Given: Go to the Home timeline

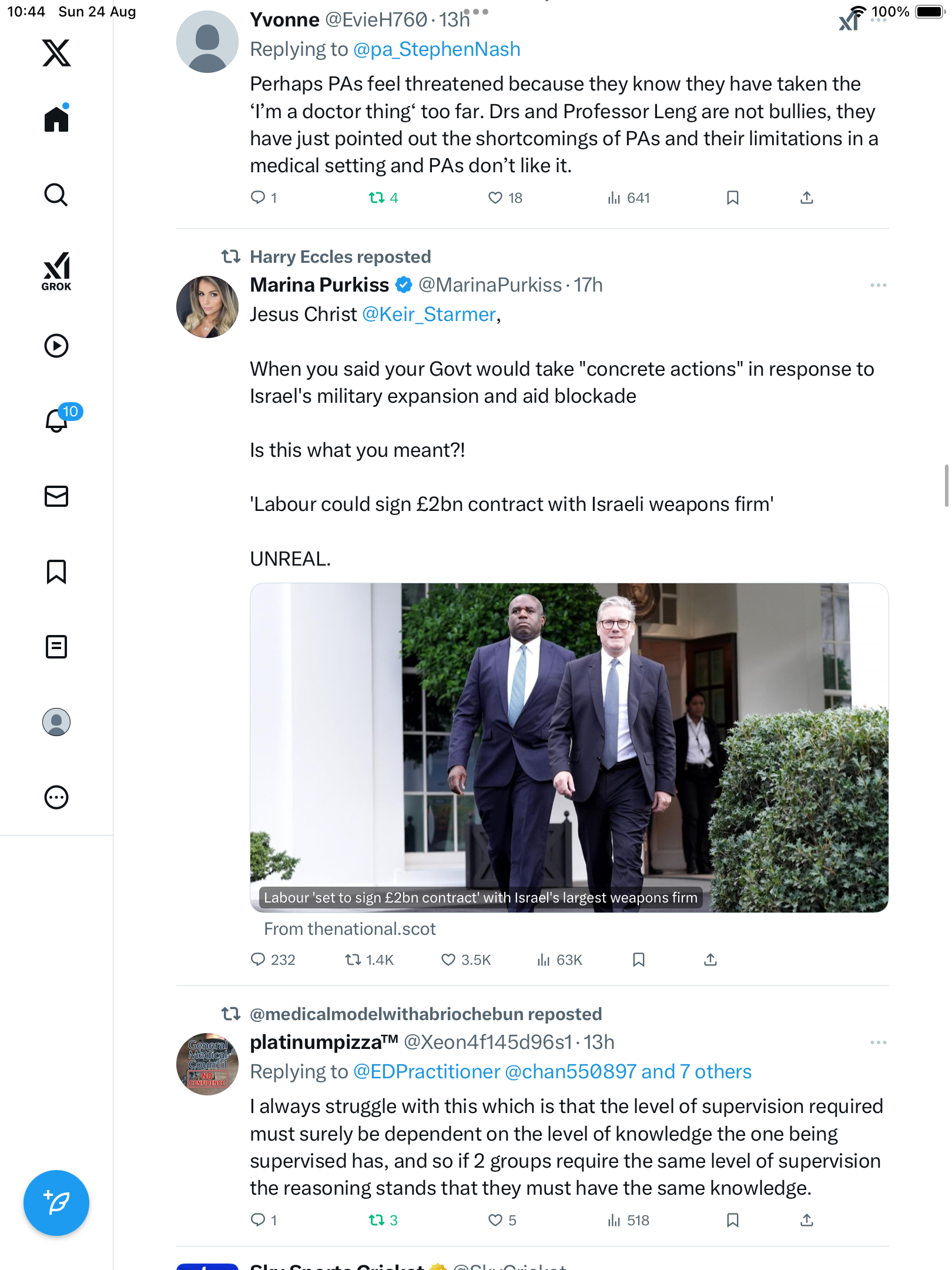Looking at the screenshot, I should click(56, 119).
